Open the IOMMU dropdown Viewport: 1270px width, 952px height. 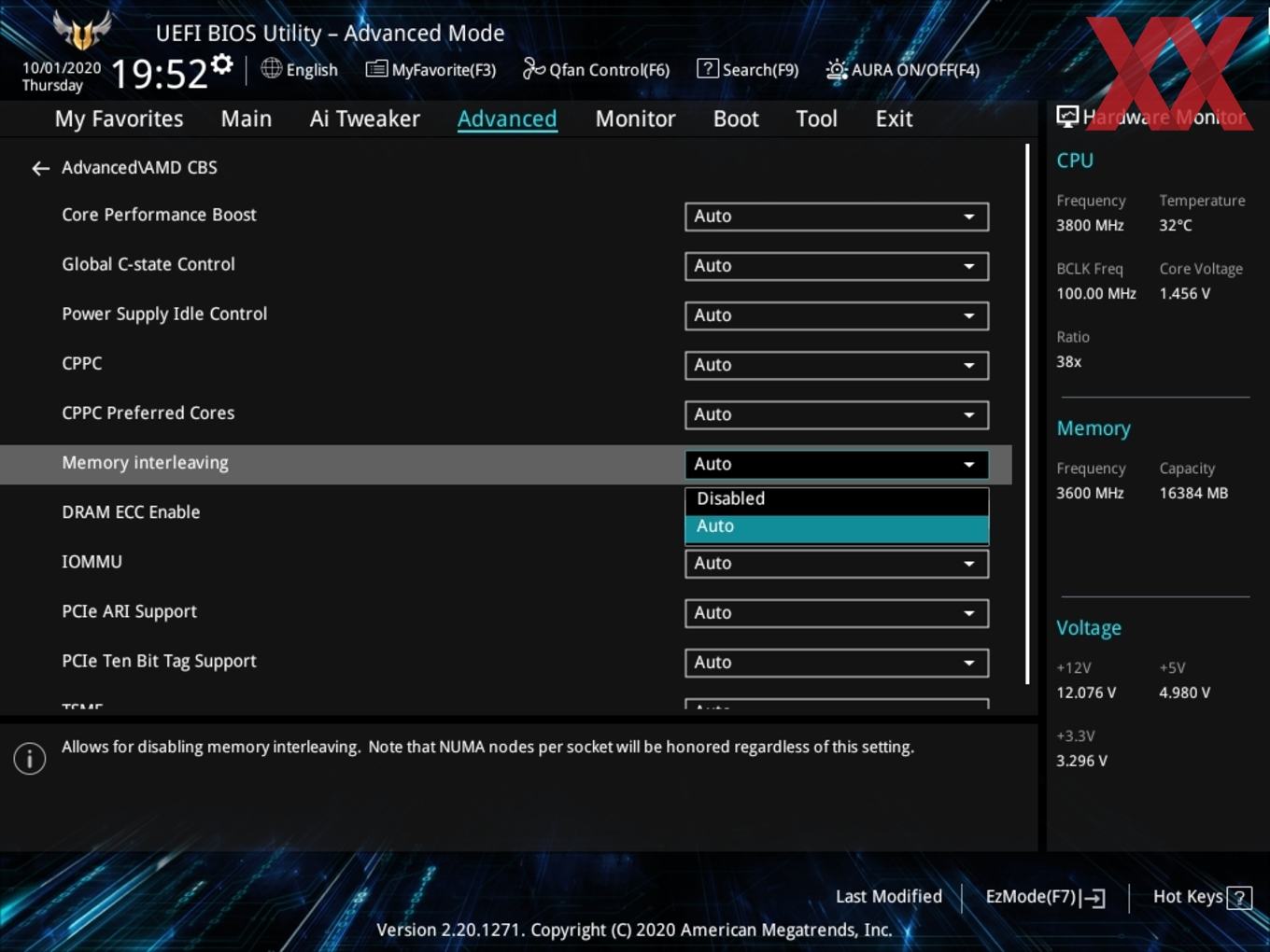point(837,563)
